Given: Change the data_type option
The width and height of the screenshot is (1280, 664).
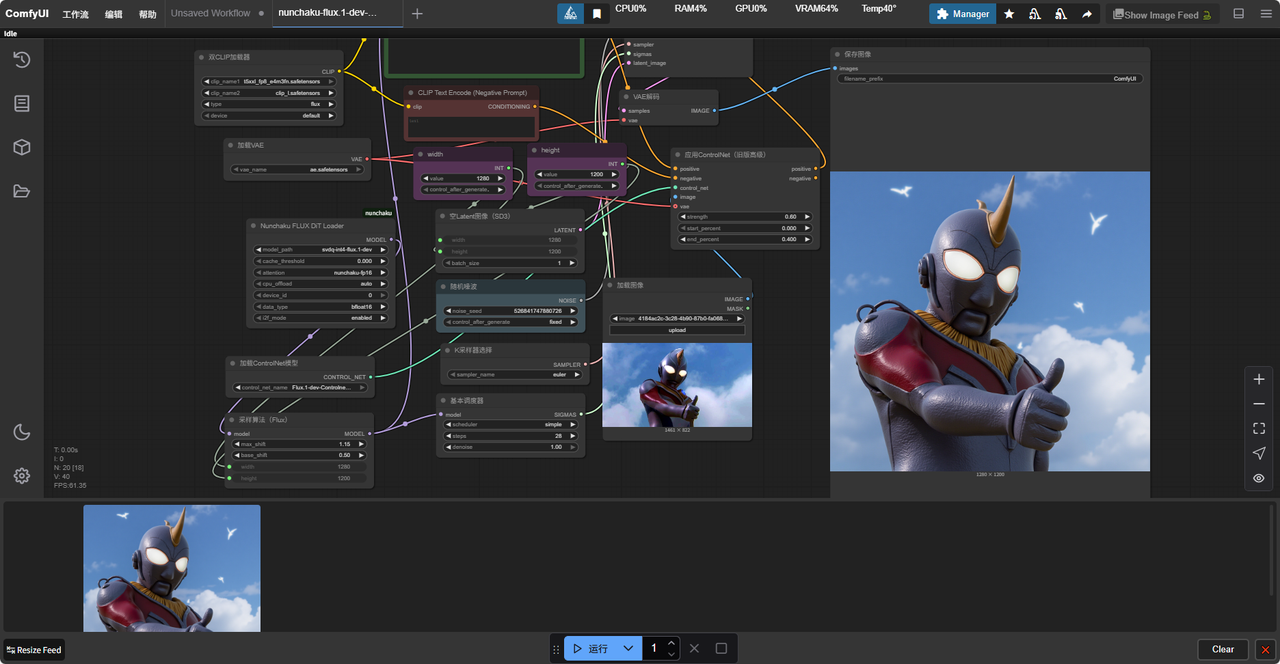Looking at the screenshot, I should click(322, 307).
